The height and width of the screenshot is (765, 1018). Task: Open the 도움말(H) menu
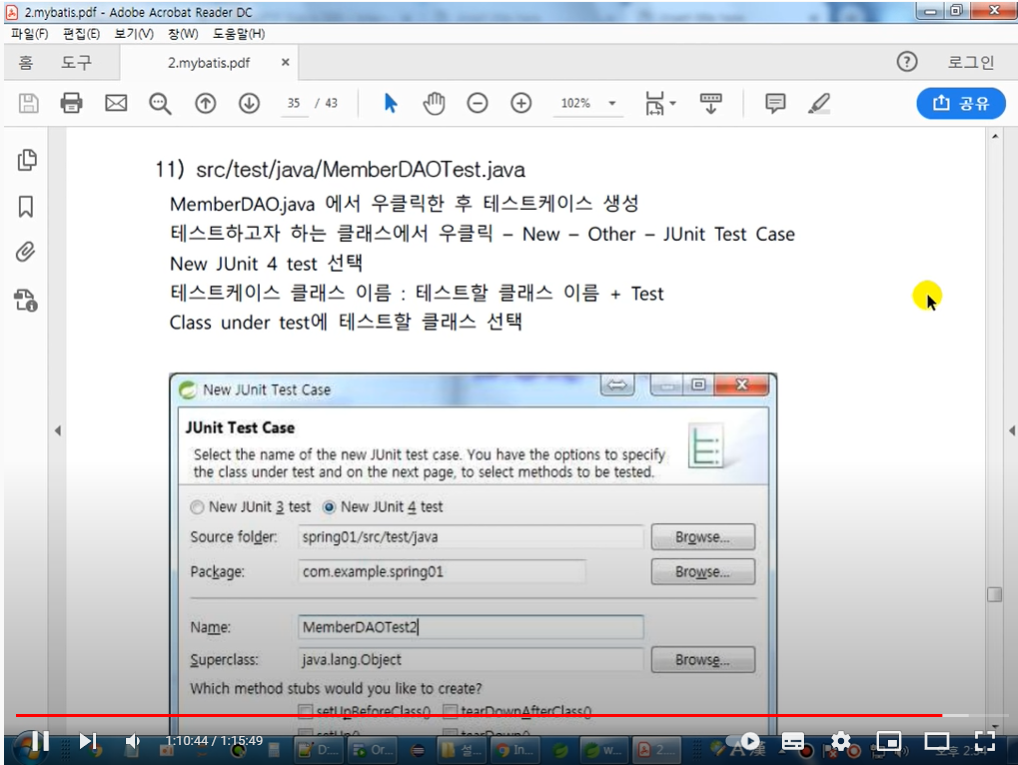click(239, 34)
